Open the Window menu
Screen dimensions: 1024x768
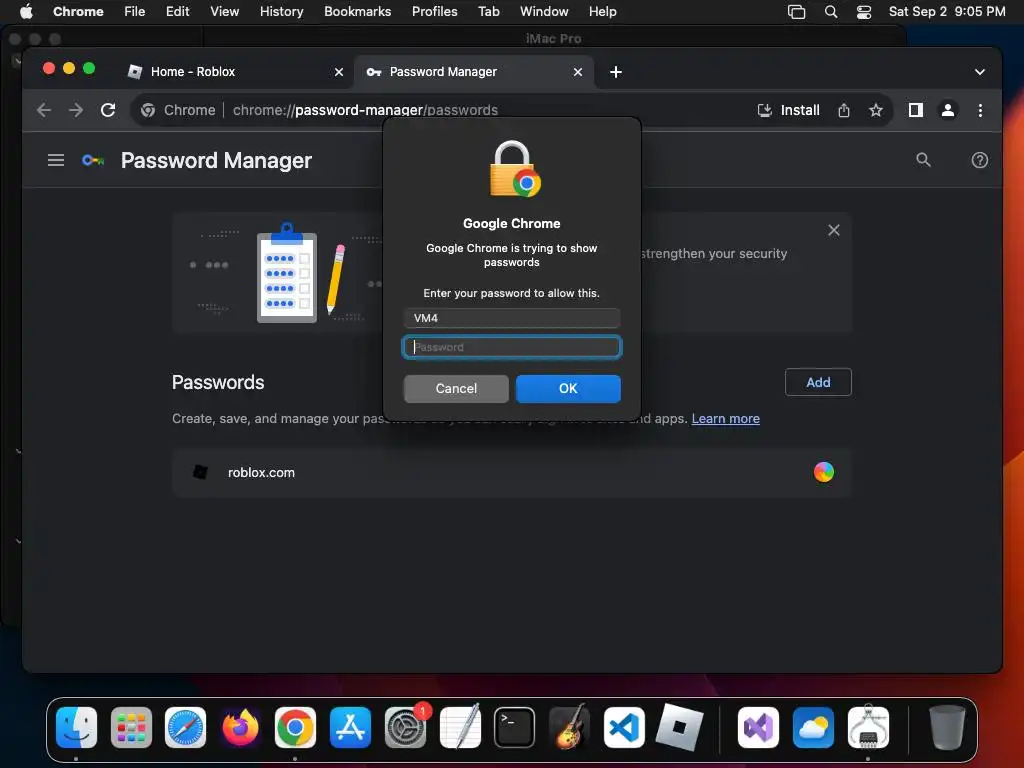pos(543,12)
